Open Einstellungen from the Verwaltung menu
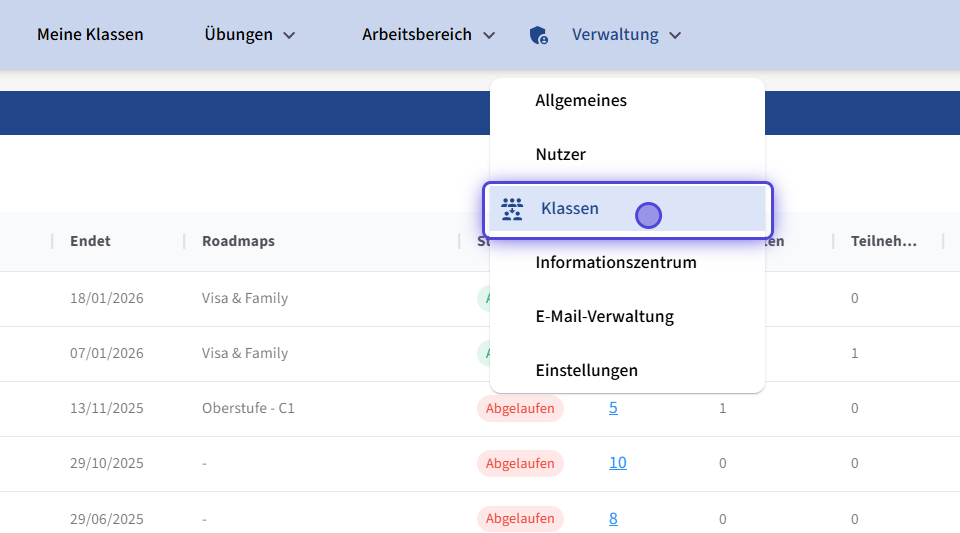Viewport: 960px width, 533px height. (x=586, y=371)
